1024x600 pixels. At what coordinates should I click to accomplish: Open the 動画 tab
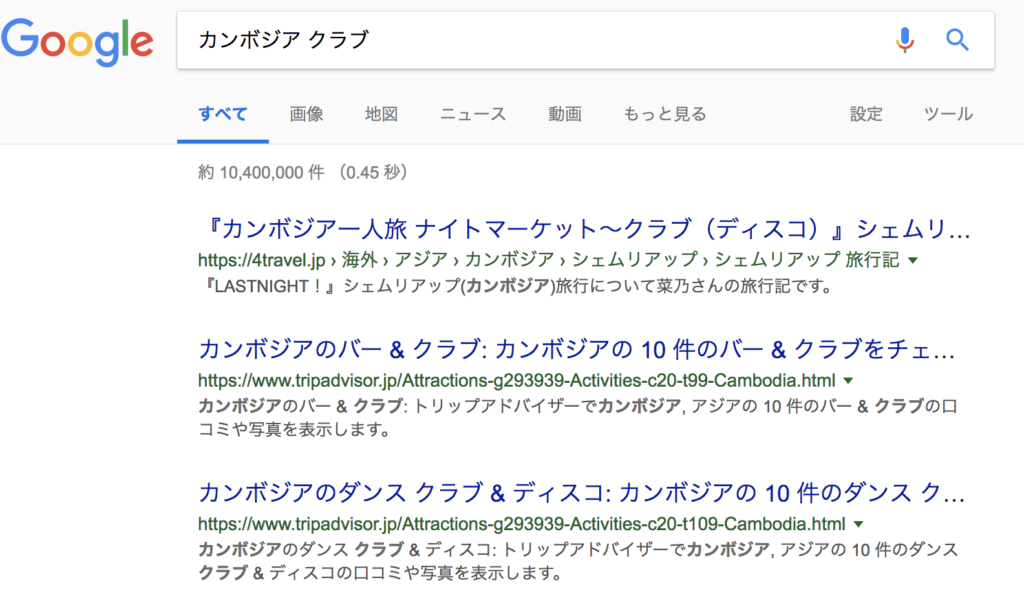[x=565, y=114]
